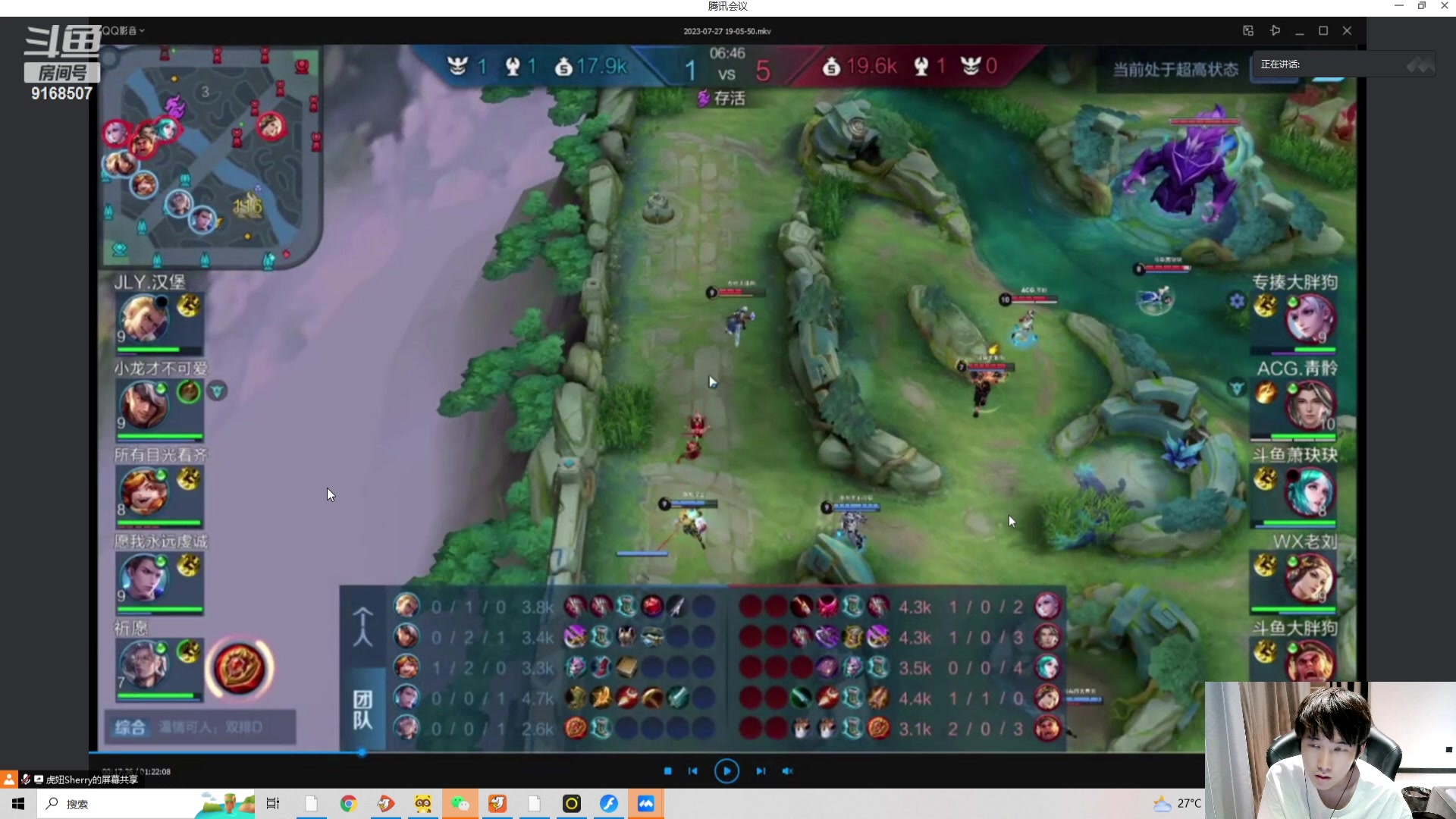Click the Play button in QQ Player
The height and width of the screenshot is (819, 1456).
point(726,771)
